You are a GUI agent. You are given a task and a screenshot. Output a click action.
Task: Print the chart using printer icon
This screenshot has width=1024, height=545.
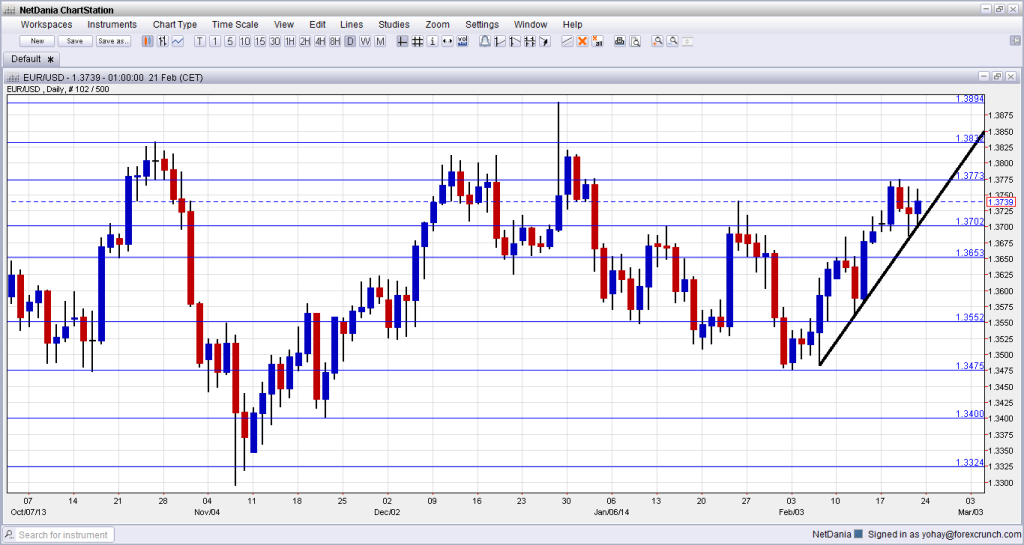(x=620, y=41)
